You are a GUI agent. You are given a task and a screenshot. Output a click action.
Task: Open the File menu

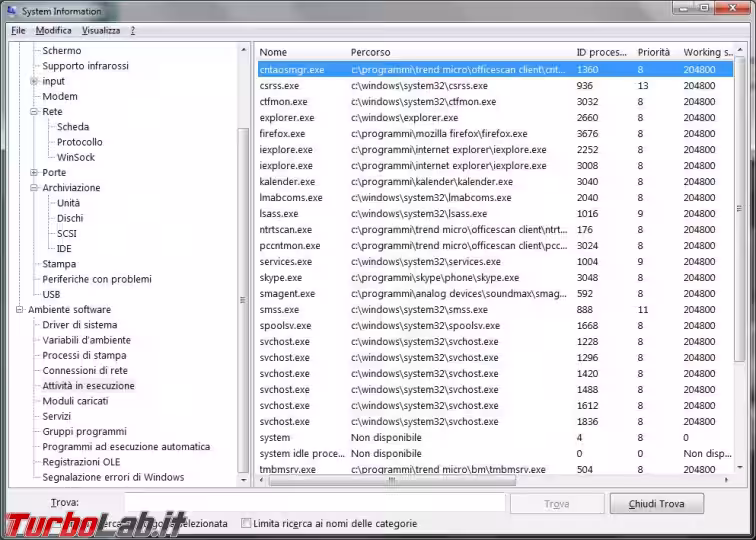pos(18,30)
